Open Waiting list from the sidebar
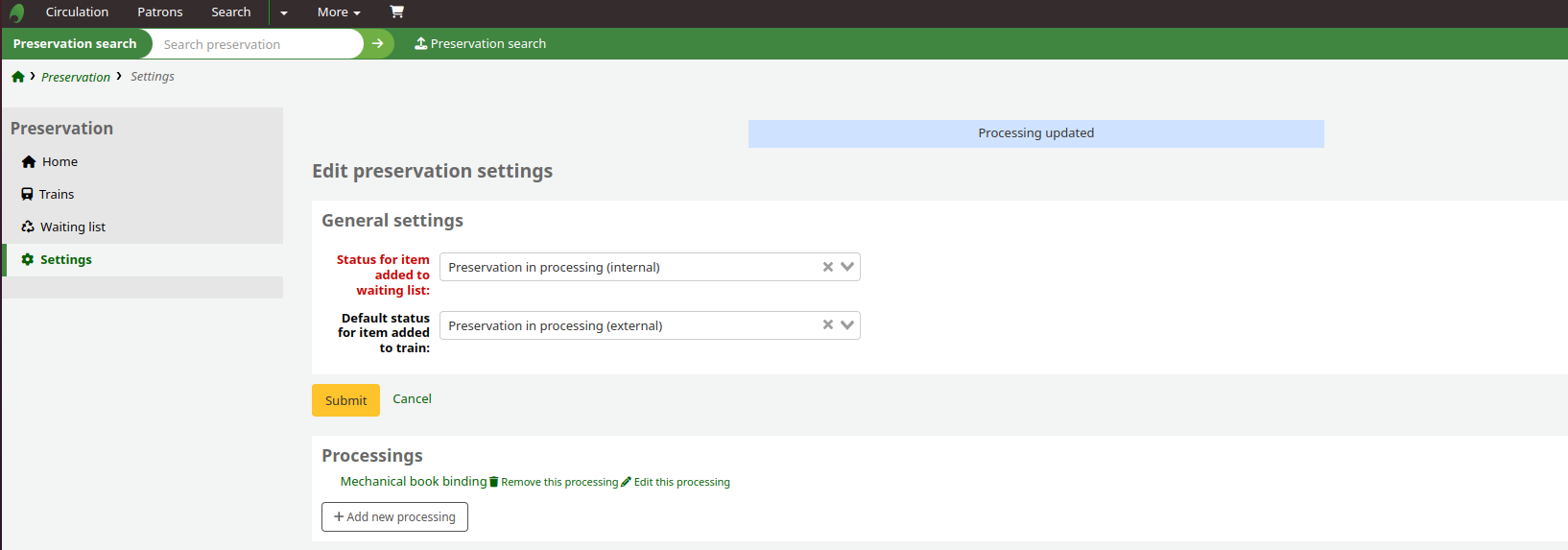The height and width of the screenshot is (550, 1568). [x=72, y=227]
